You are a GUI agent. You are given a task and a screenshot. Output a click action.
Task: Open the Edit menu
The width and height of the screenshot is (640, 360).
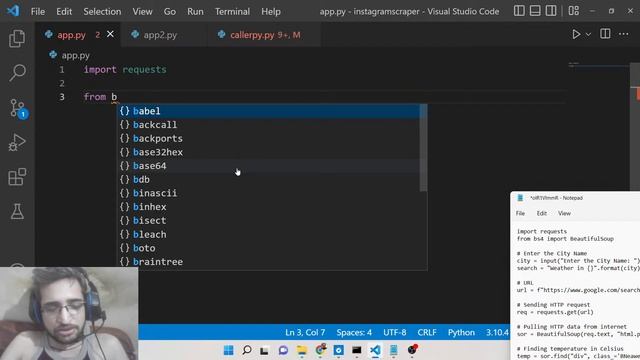pos(64,11)
